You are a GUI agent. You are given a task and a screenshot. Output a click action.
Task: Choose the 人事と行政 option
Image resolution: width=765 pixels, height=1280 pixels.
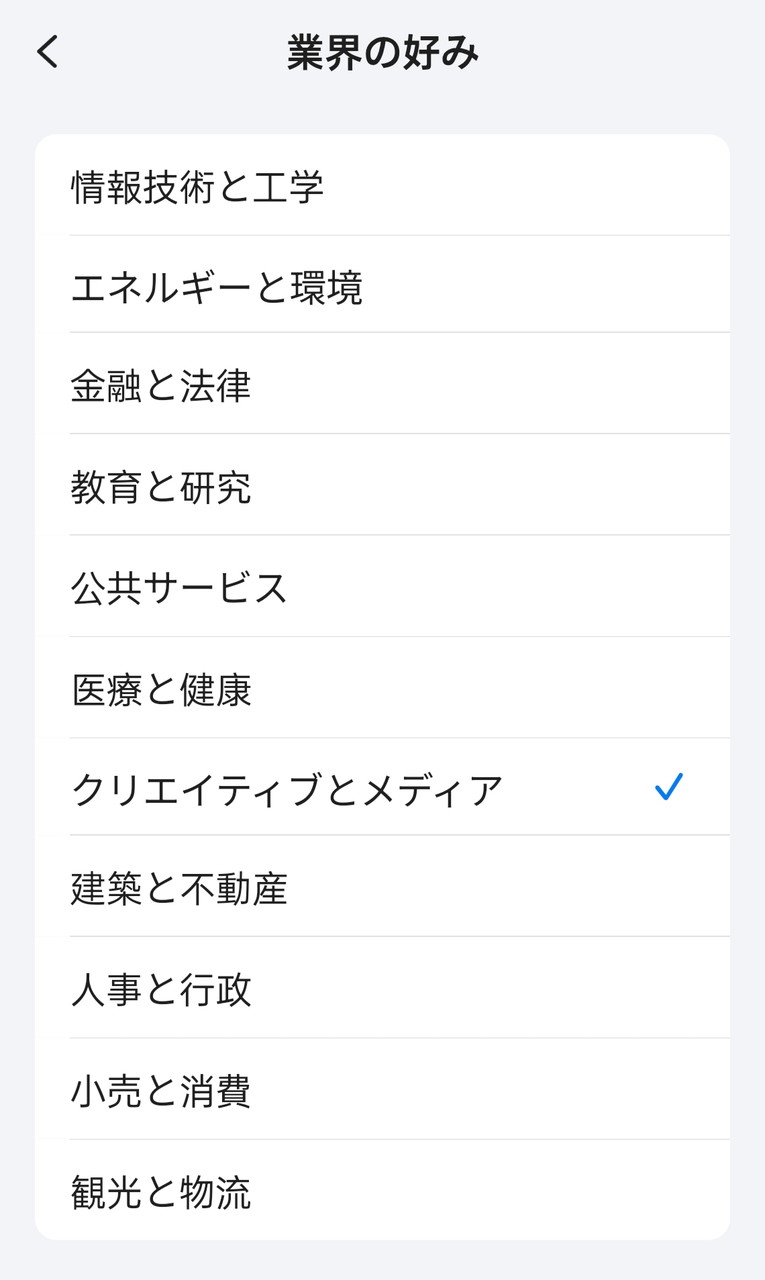[161, 990]
